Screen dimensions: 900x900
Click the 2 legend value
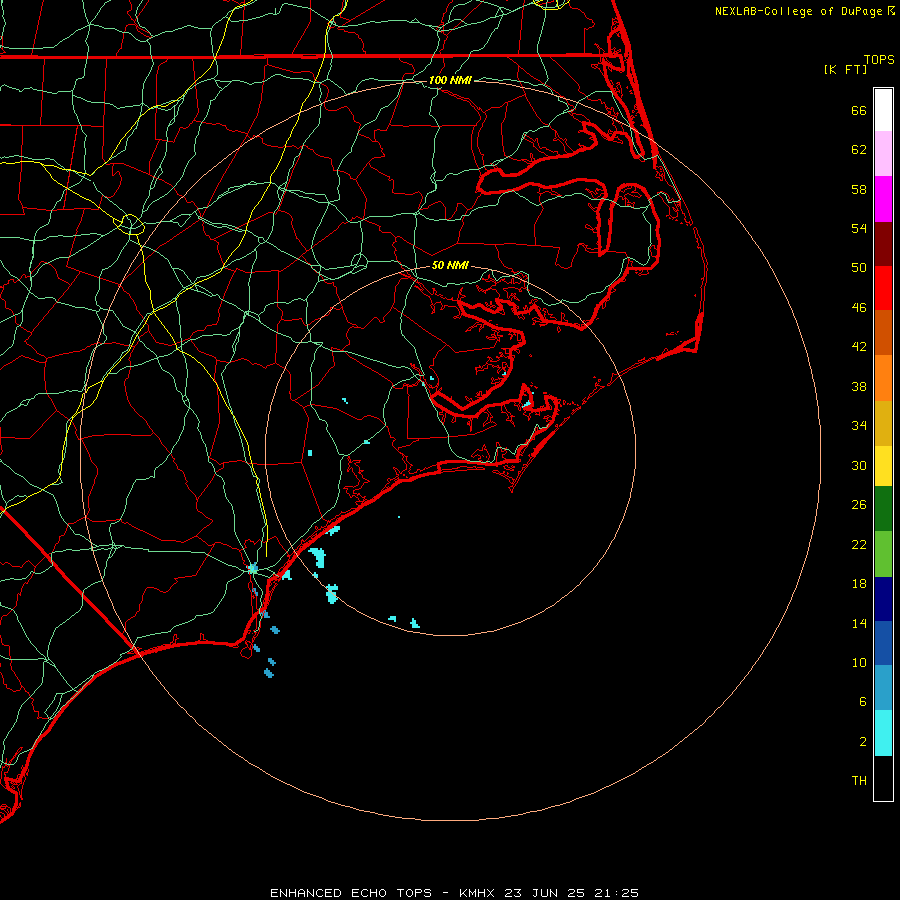coord(863,742)
